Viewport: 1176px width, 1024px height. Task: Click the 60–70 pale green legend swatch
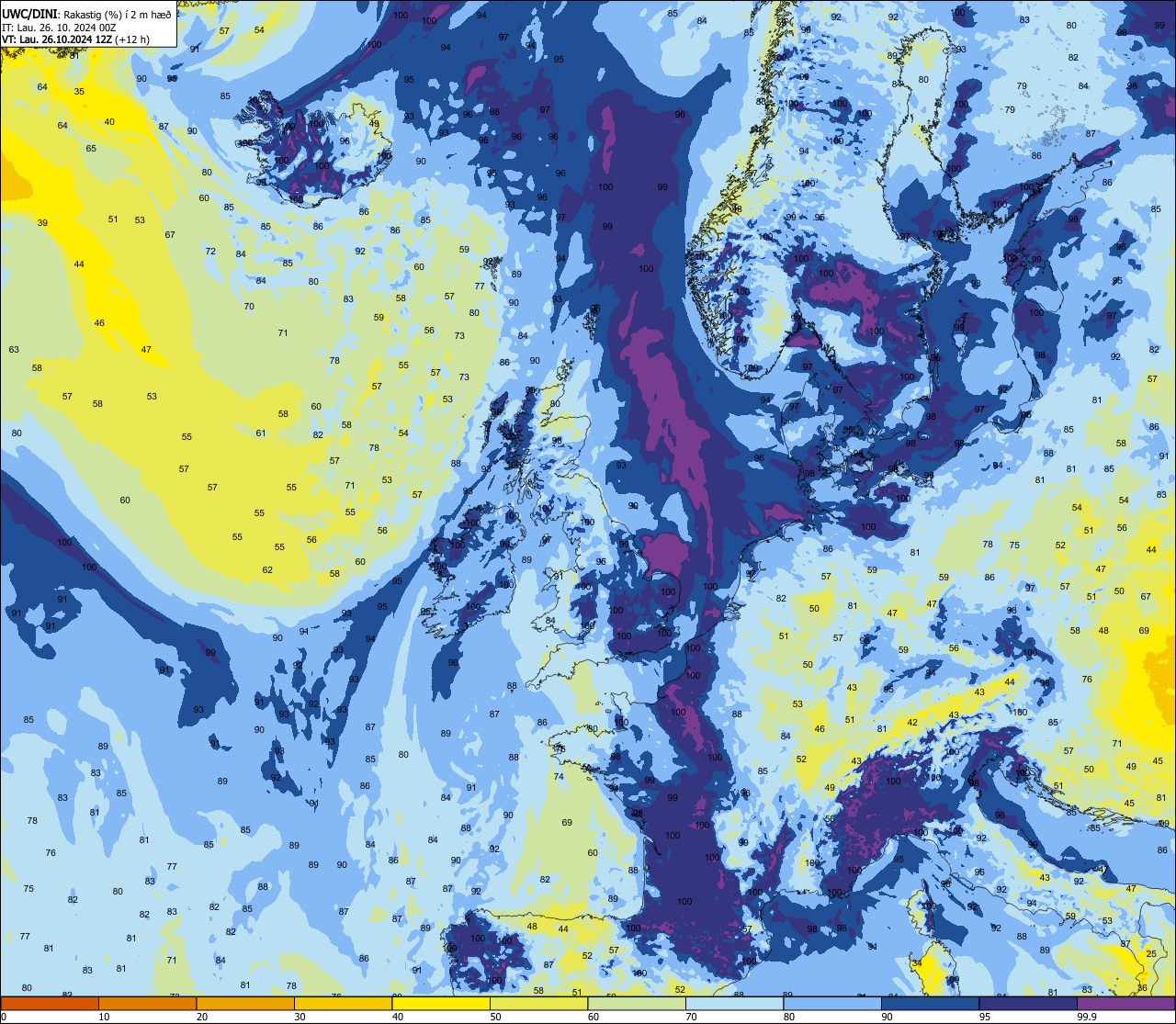point(636,1003)
